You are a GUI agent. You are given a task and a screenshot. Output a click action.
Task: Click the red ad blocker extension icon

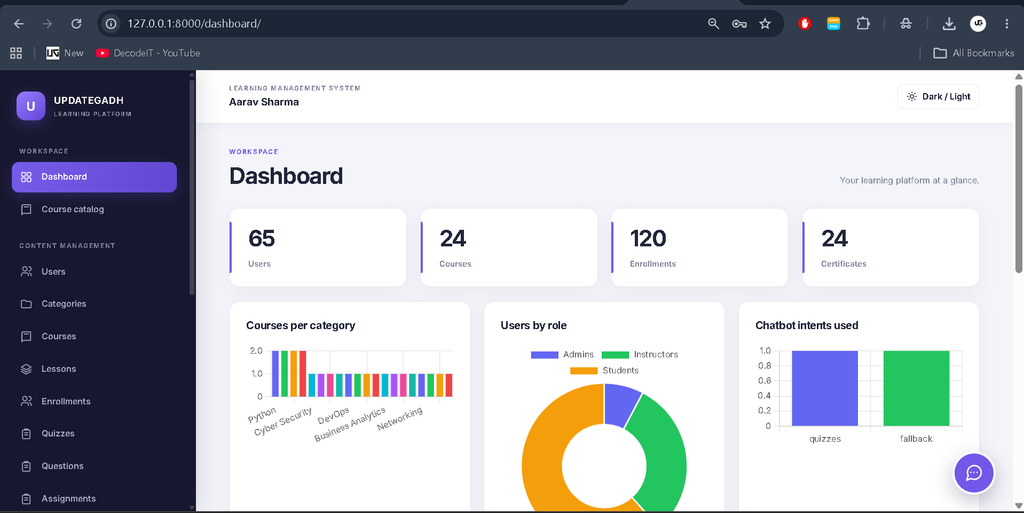pyautogui.click(x=805, y=23)
